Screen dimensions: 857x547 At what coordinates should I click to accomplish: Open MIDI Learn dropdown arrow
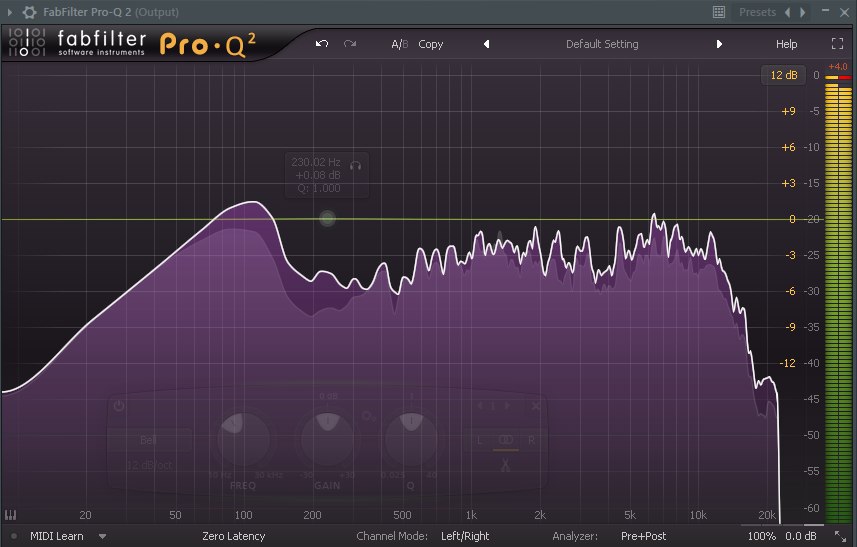click(102, 537)
